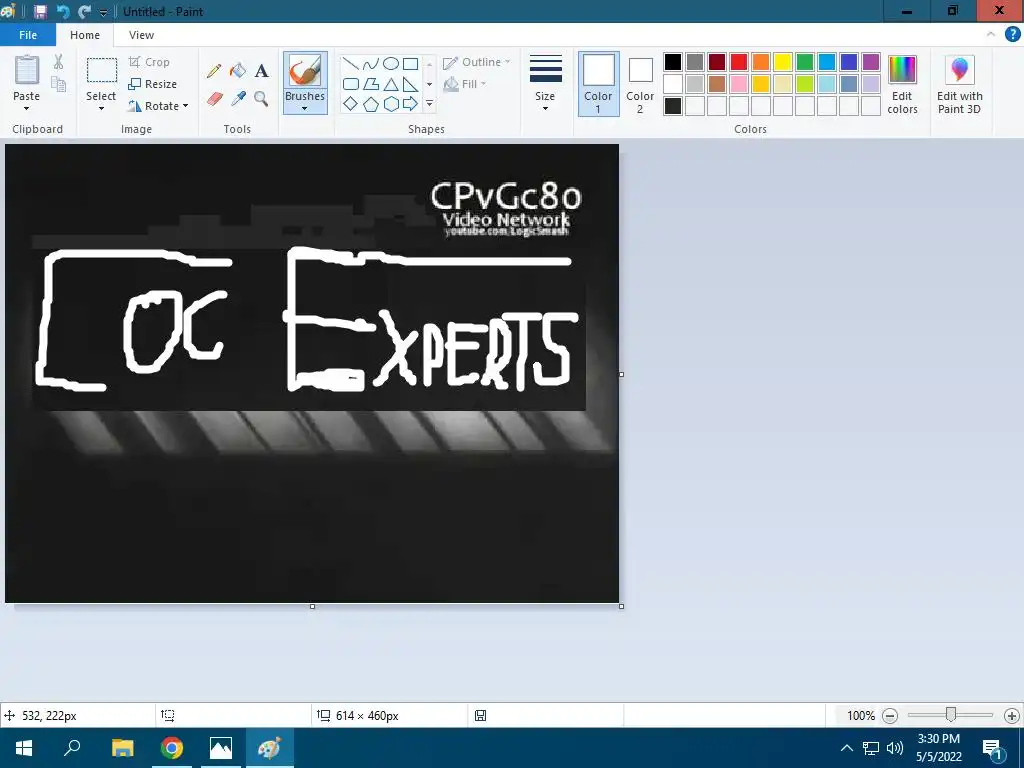Click the Copy icon in Clipboard group
This screenshot has height=768, width=1024.
coord(59,84)
